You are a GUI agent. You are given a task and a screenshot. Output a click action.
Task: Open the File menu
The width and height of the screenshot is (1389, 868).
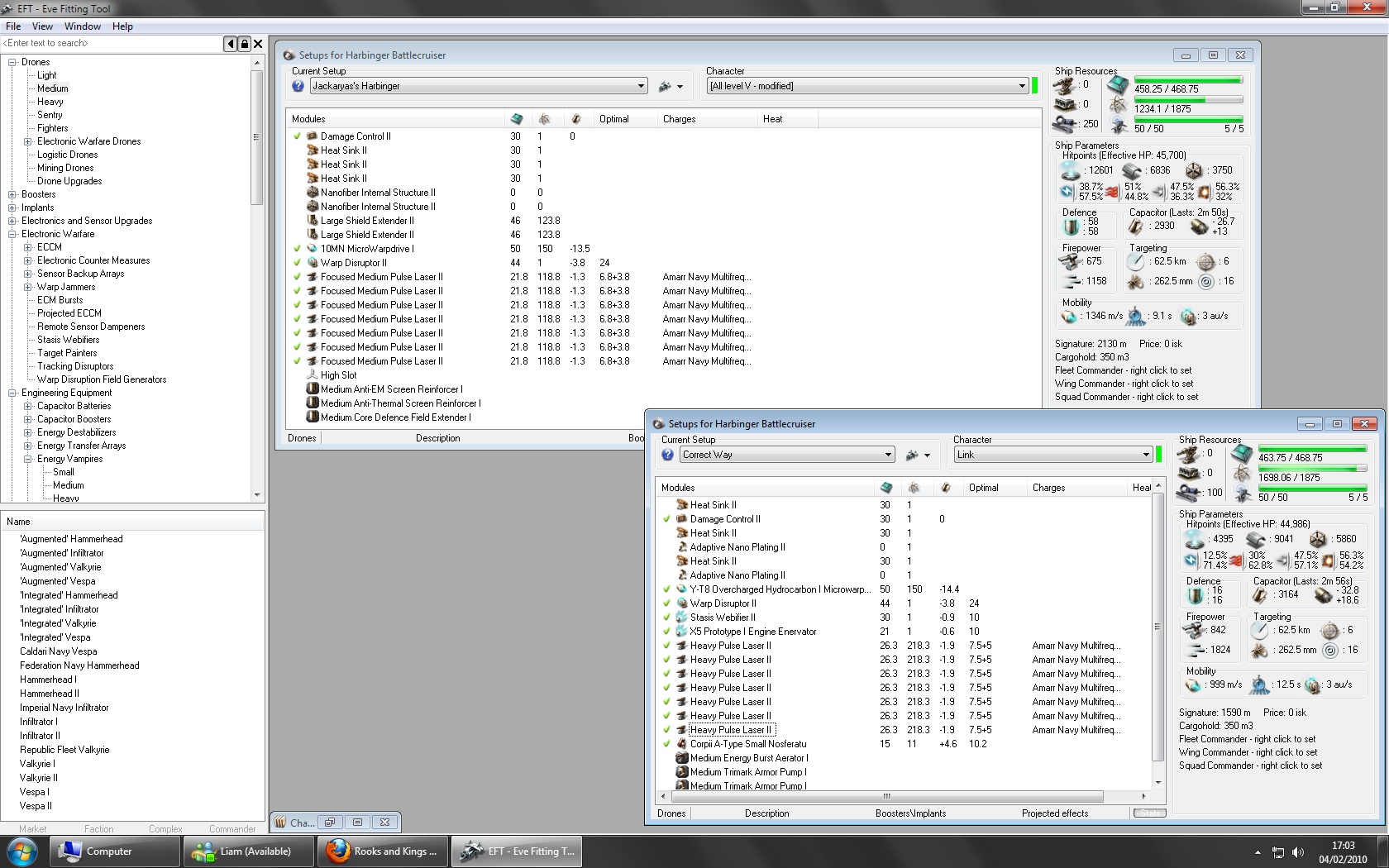point(13,26)
